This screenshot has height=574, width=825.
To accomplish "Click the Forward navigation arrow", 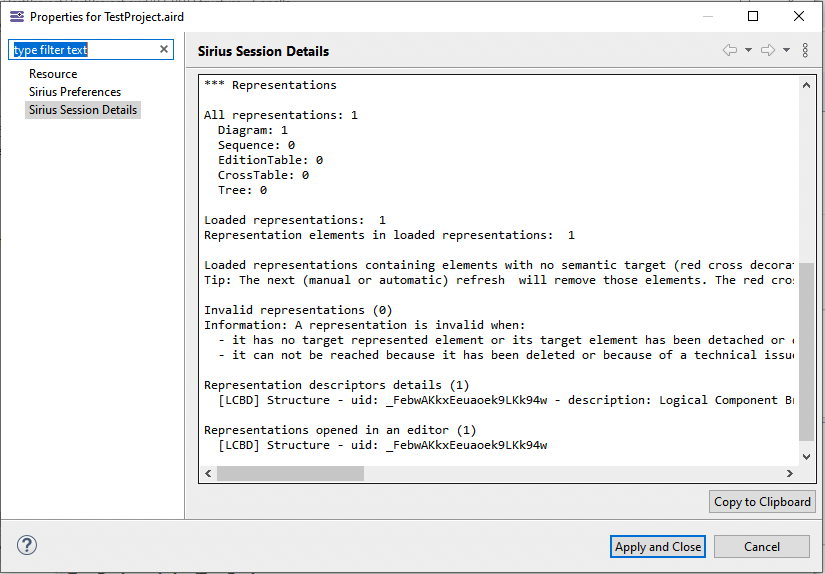I will coord(767,50).
